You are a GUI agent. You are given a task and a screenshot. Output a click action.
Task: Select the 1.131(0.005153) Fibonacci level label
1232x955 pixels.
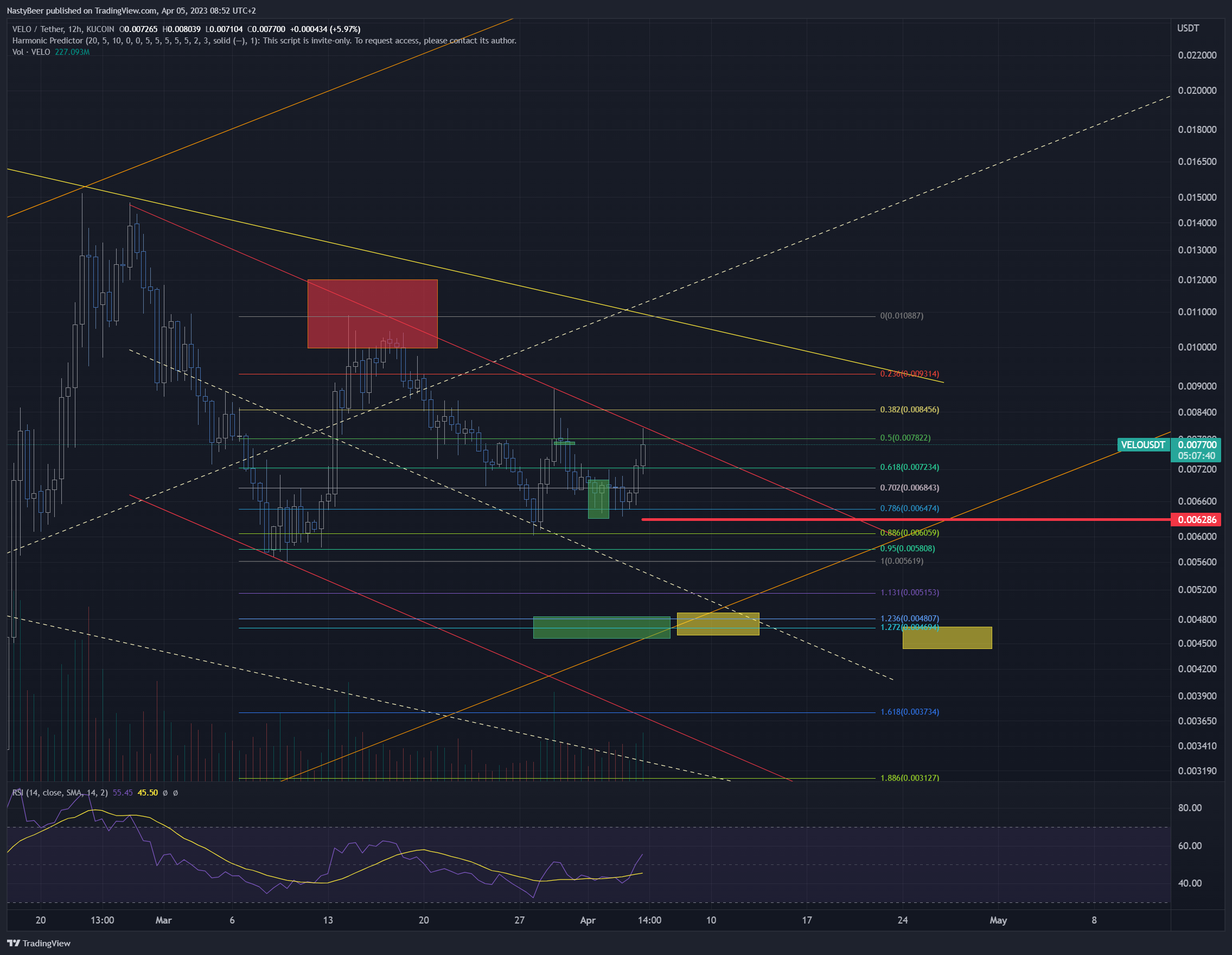tap(909, 593)
